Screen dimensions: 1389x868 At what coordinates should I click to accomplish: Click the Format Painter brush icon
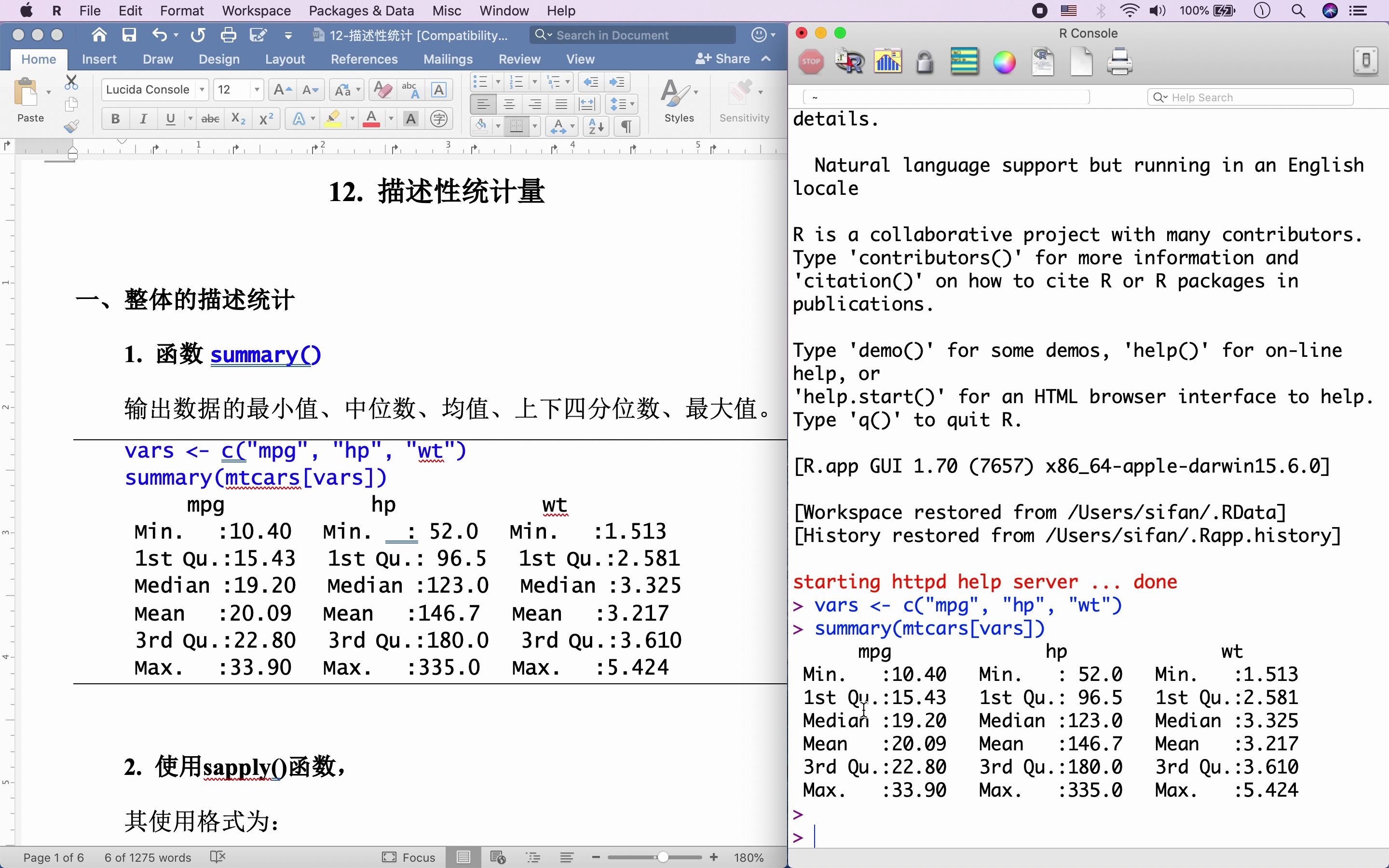[x=71, y=126]
